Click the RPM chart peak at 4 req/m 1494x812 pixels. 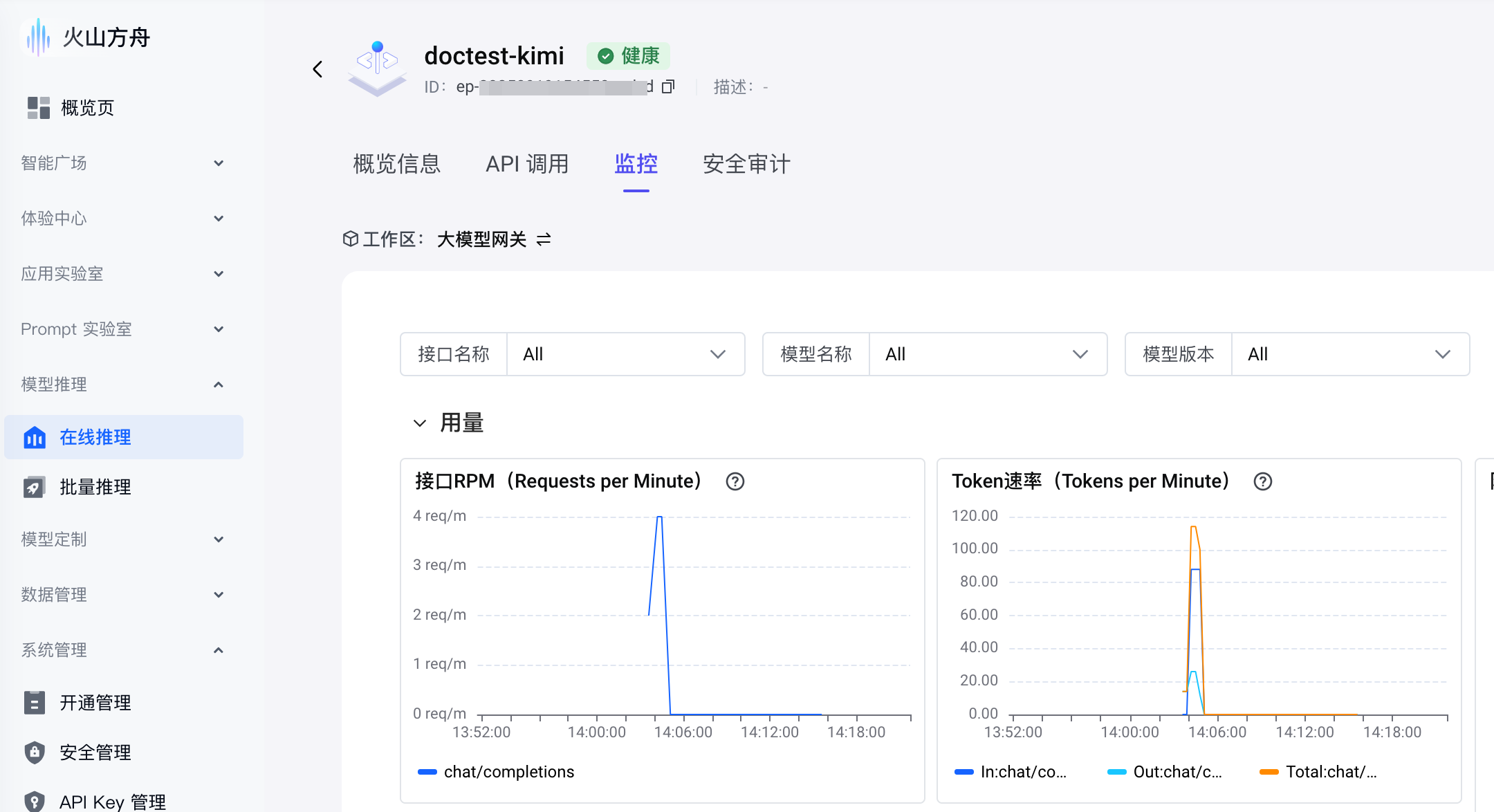pos(660,517)
